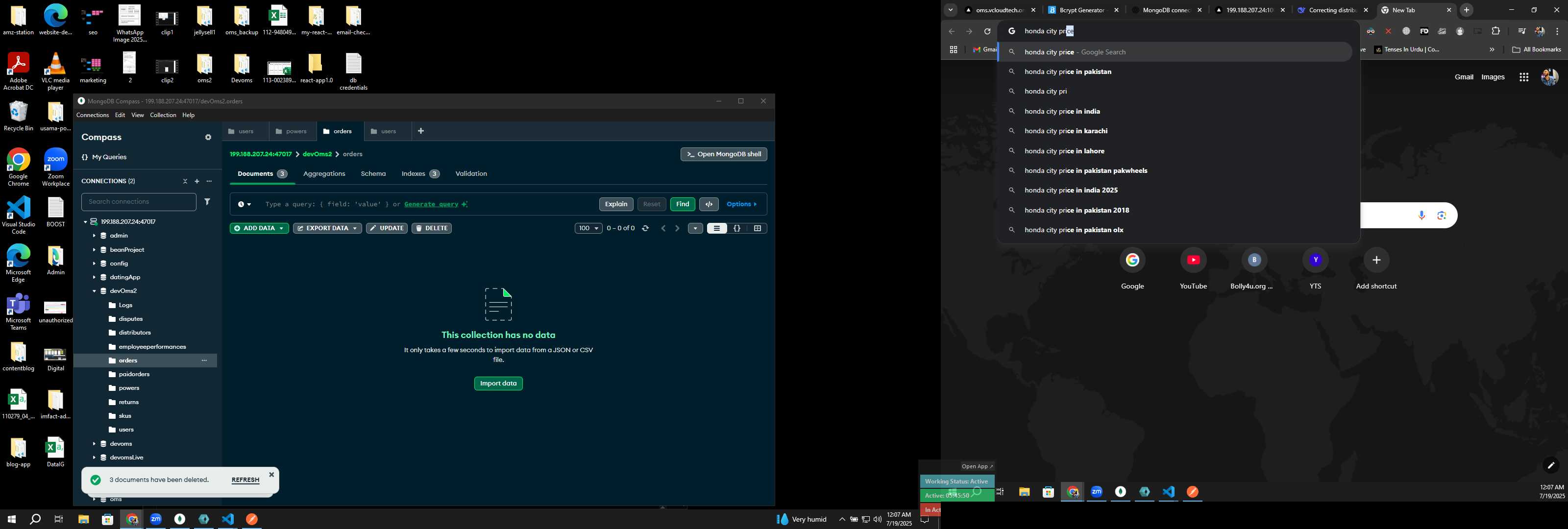The width and height of the screenshot is (1568, 529).
Task: Open the 100 documents per page dropdown
Action: 588,229
